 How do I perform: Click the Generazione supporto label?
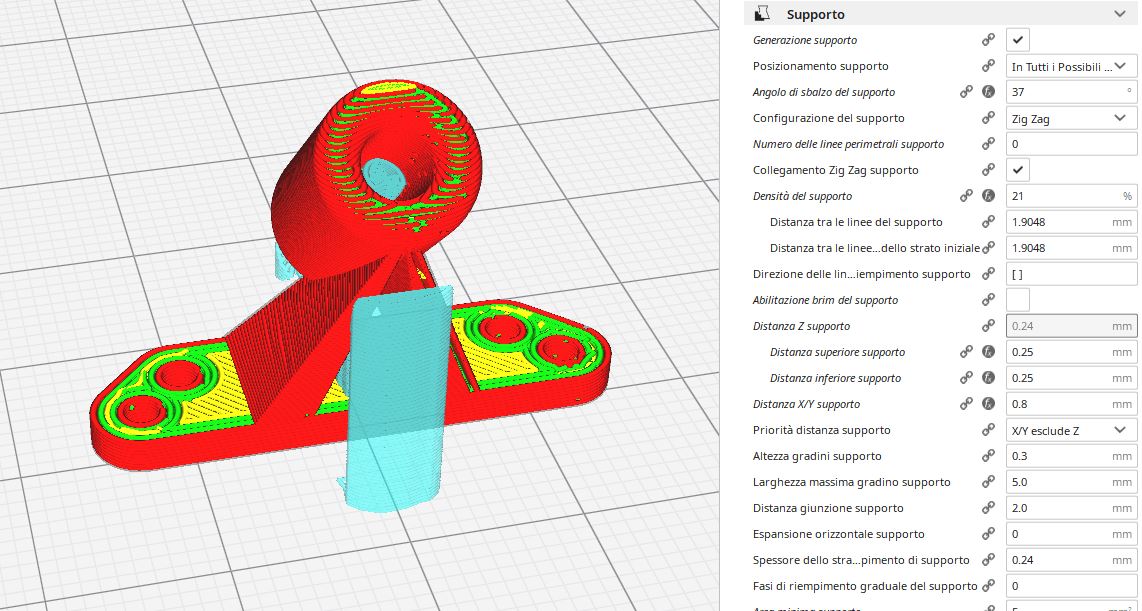pos(805,40)
